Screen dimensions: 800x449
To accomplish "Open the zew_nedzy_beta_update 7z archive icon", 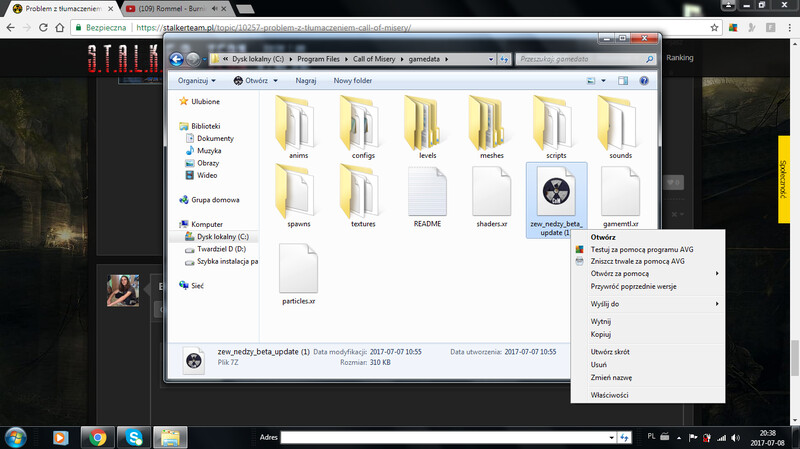I will 555,190.
